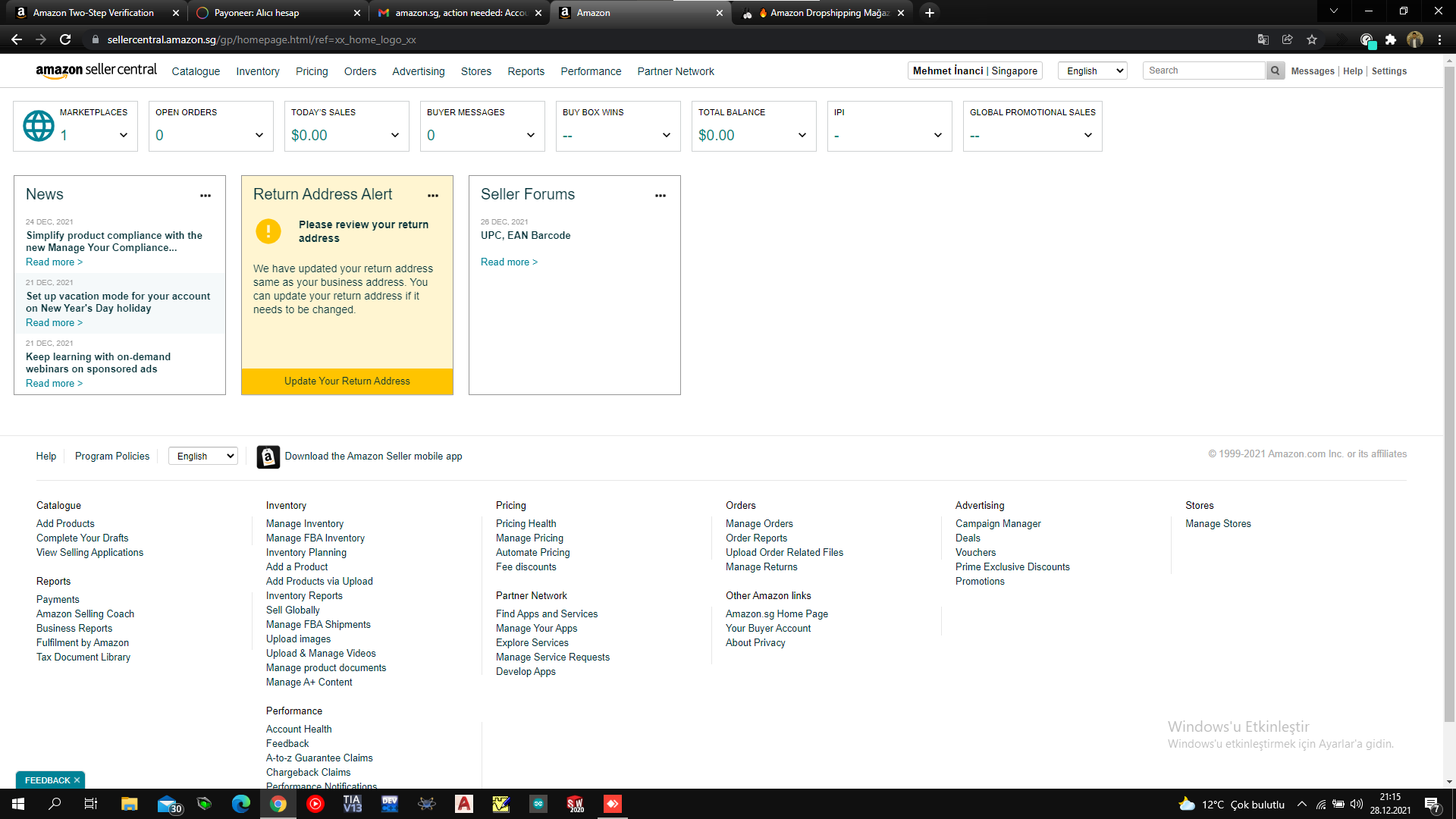Switch to the Payoneer browser tab
The image size is (1456, 819).
[x=278, y=13]
